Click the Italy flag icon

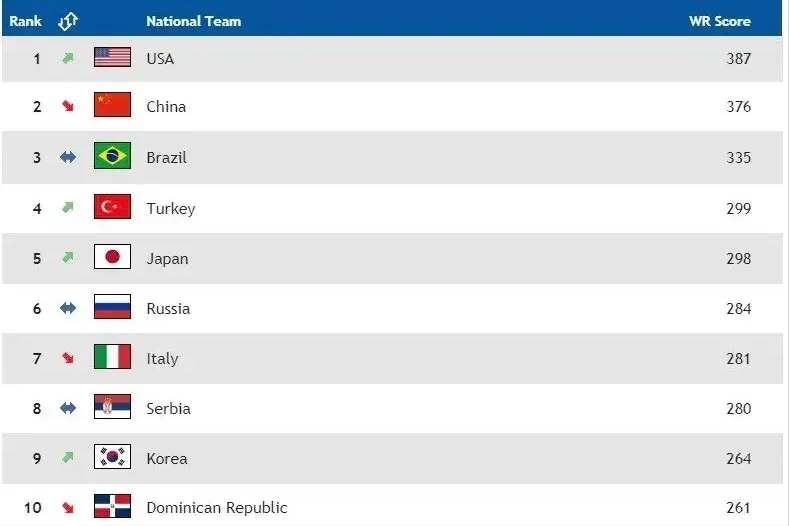[x=112, y=358]
